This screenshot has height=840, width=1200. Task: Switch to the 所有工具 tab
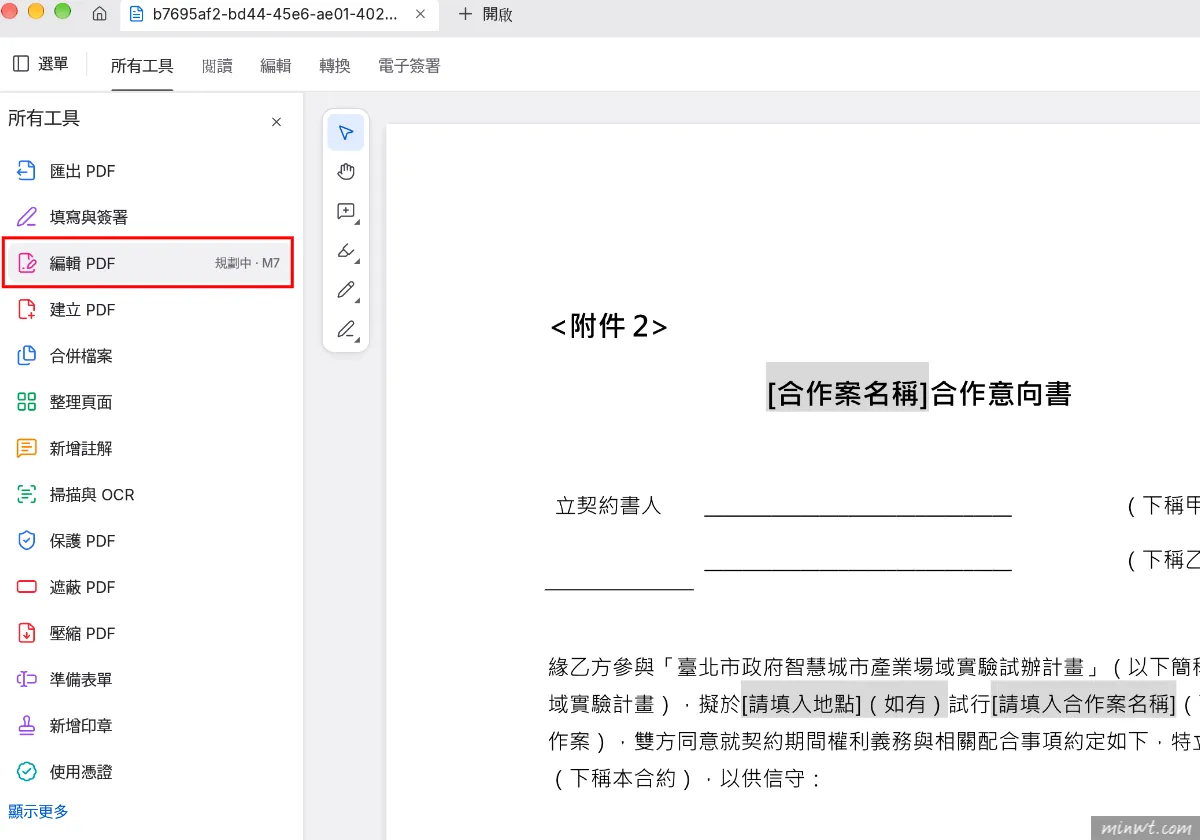point(142,66)
